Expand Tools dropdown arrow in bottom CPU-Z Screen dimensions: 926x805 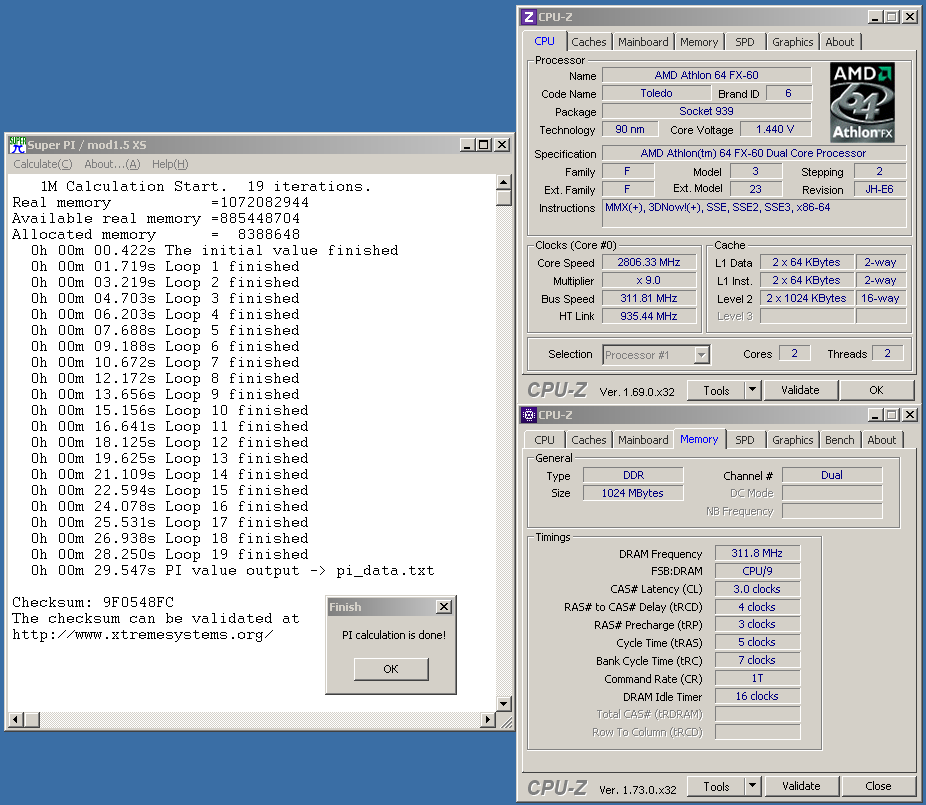coord(753,786)
